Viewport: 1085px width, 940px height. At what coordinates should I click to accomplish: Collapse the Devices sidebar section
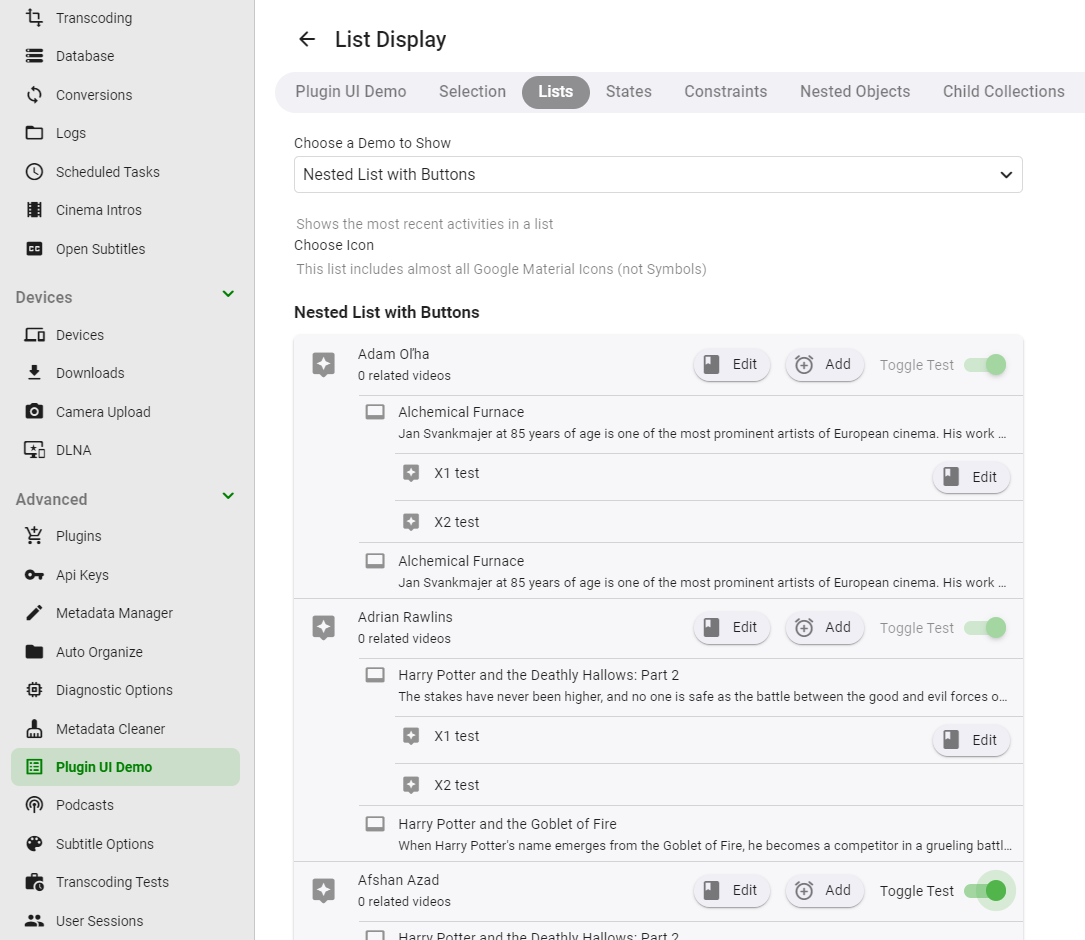point(228,295)
